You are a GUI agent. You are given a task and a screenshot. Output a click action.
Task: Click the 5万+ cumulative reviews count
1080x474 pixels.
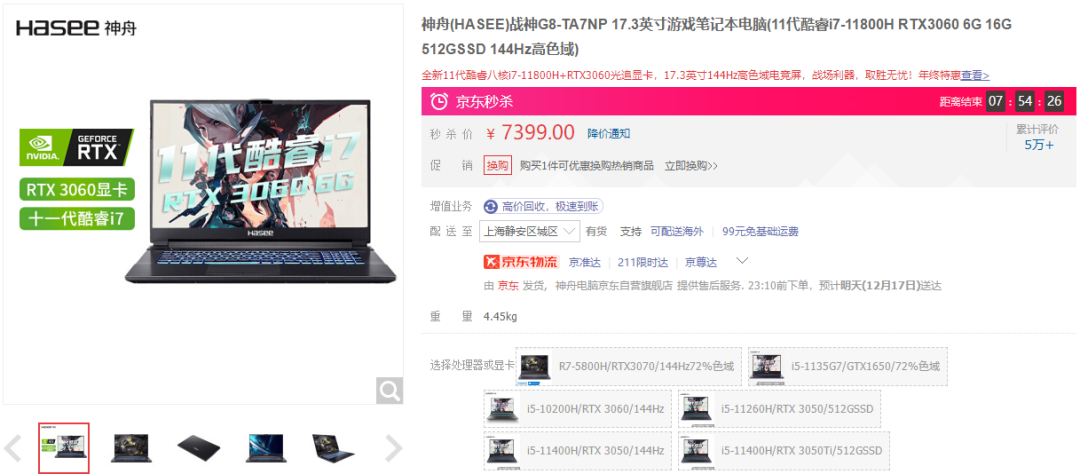[x=1039, y=145]
